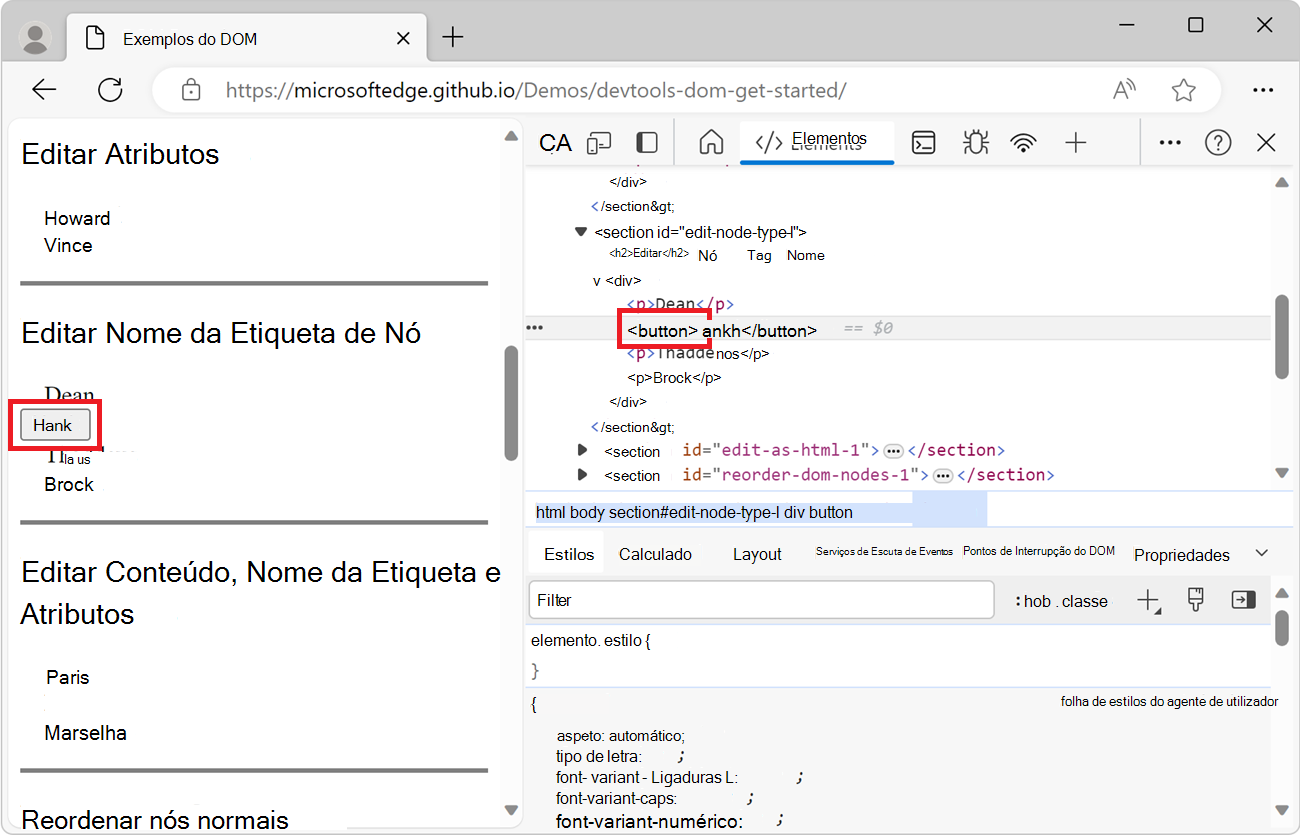Select the inspect element tool
Screen dimensions: 1300x835
[555, 142]
